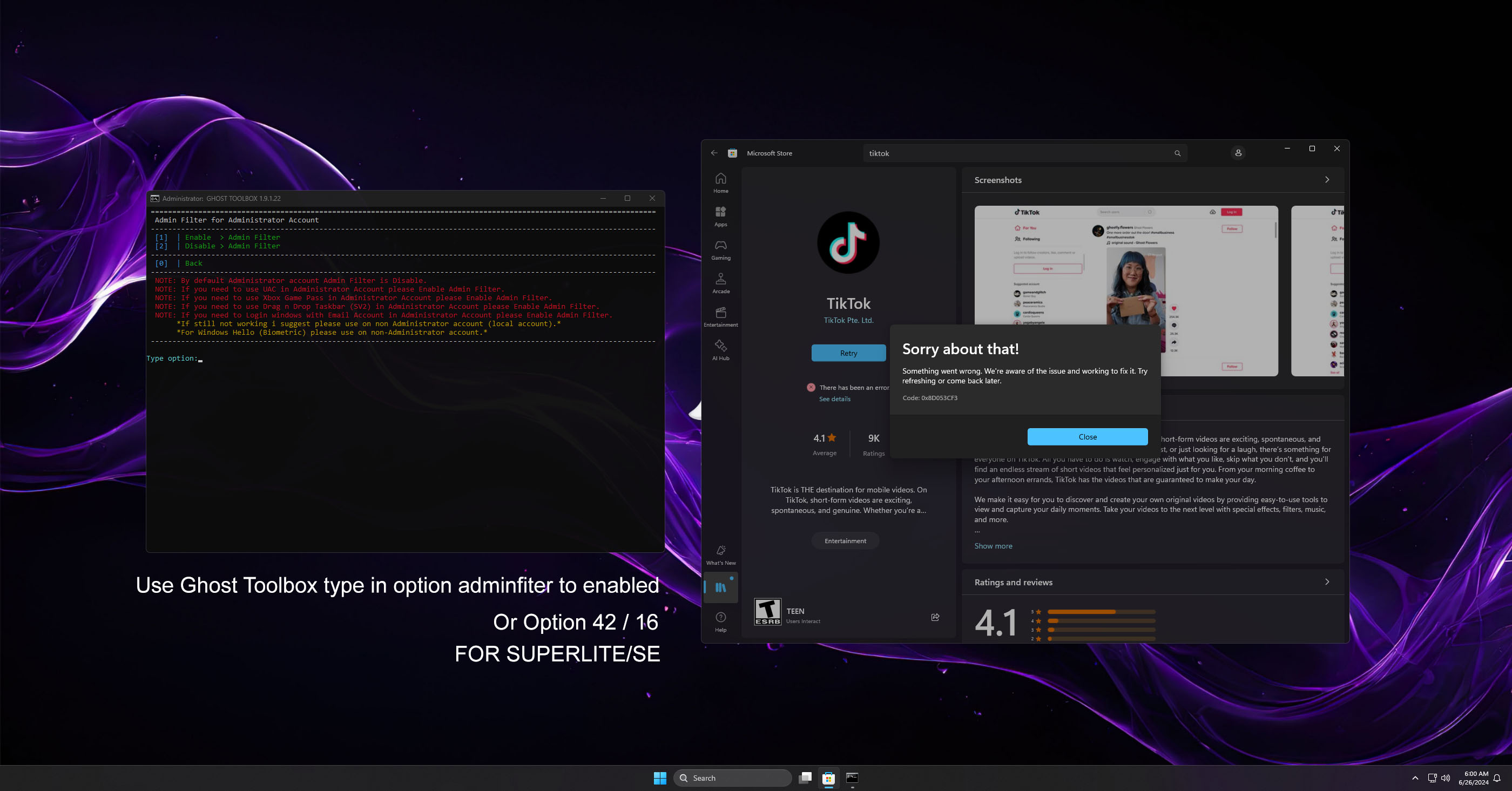Open TikTok Pte. Ltd. publisher link
The image size is (1512, 791).
(x=849, y=320)
